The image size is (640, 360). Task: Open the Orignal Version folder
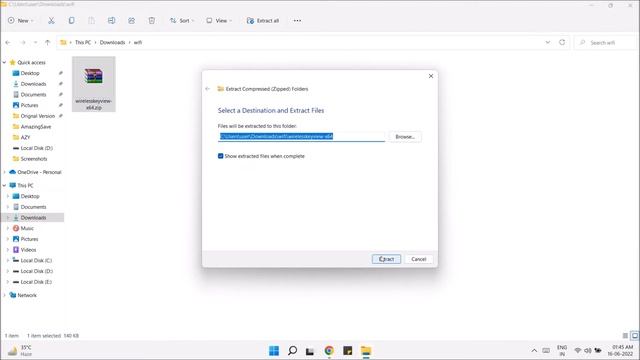click(x=37, y=116)
